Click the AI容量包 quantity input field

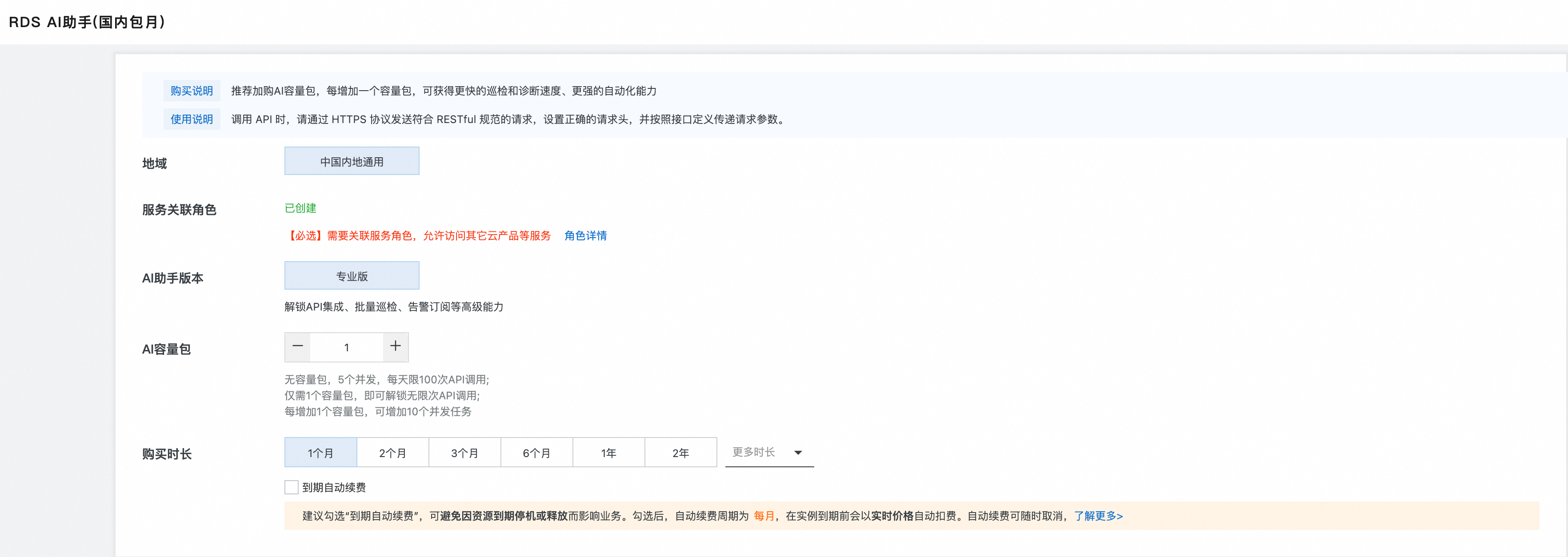coord(346,347)
